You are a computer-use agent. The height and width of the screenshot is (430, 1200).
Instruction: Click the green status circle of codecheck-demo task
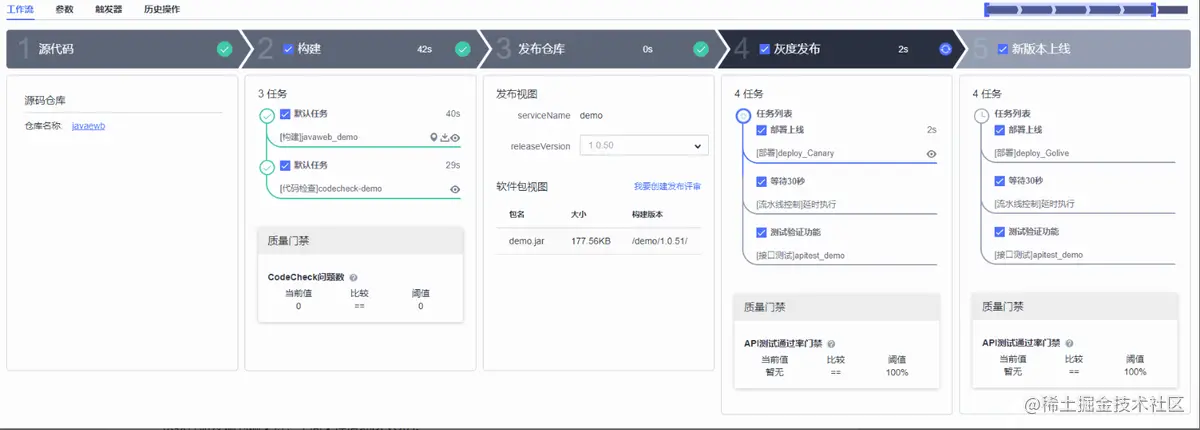tap(267, 167)
